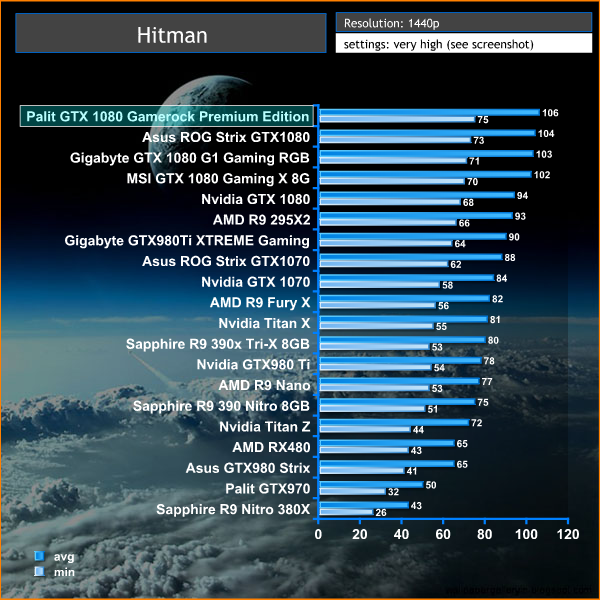The width and height of the screenshot is (600, 600).
Task: Click the min value 68 for Nvidia GTX 1080
Action: click(x=468, y=202)
